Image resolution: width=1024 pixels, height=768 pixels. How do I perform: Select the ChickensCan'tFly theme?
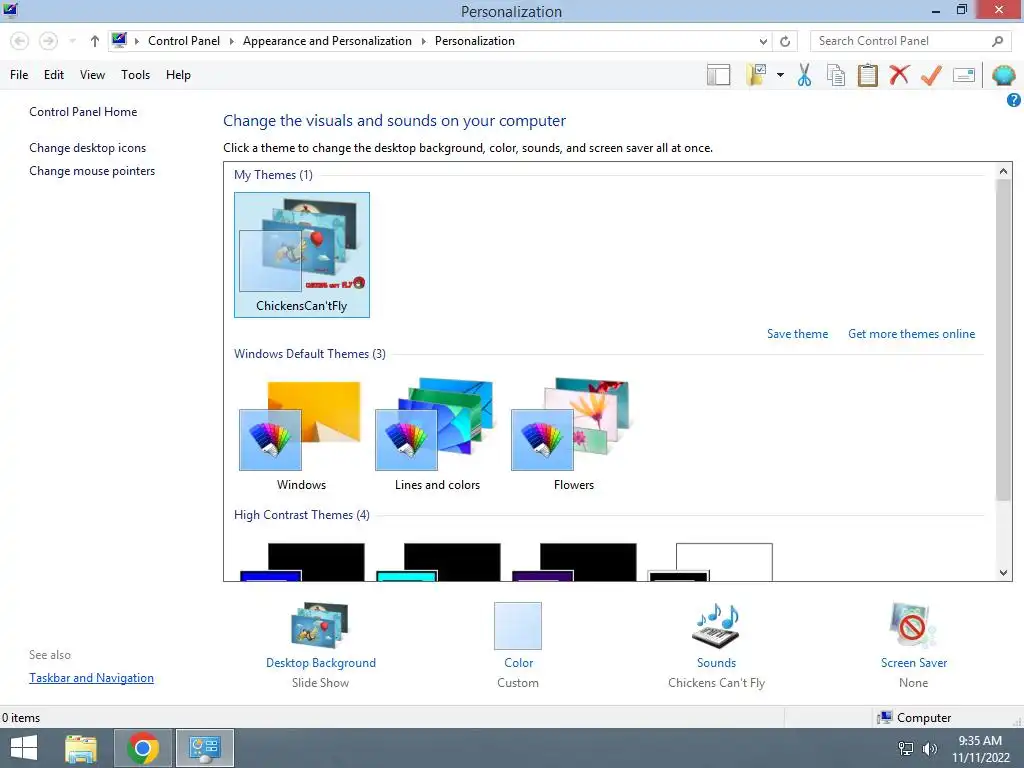pyautogui.click(x=302, y=255)
